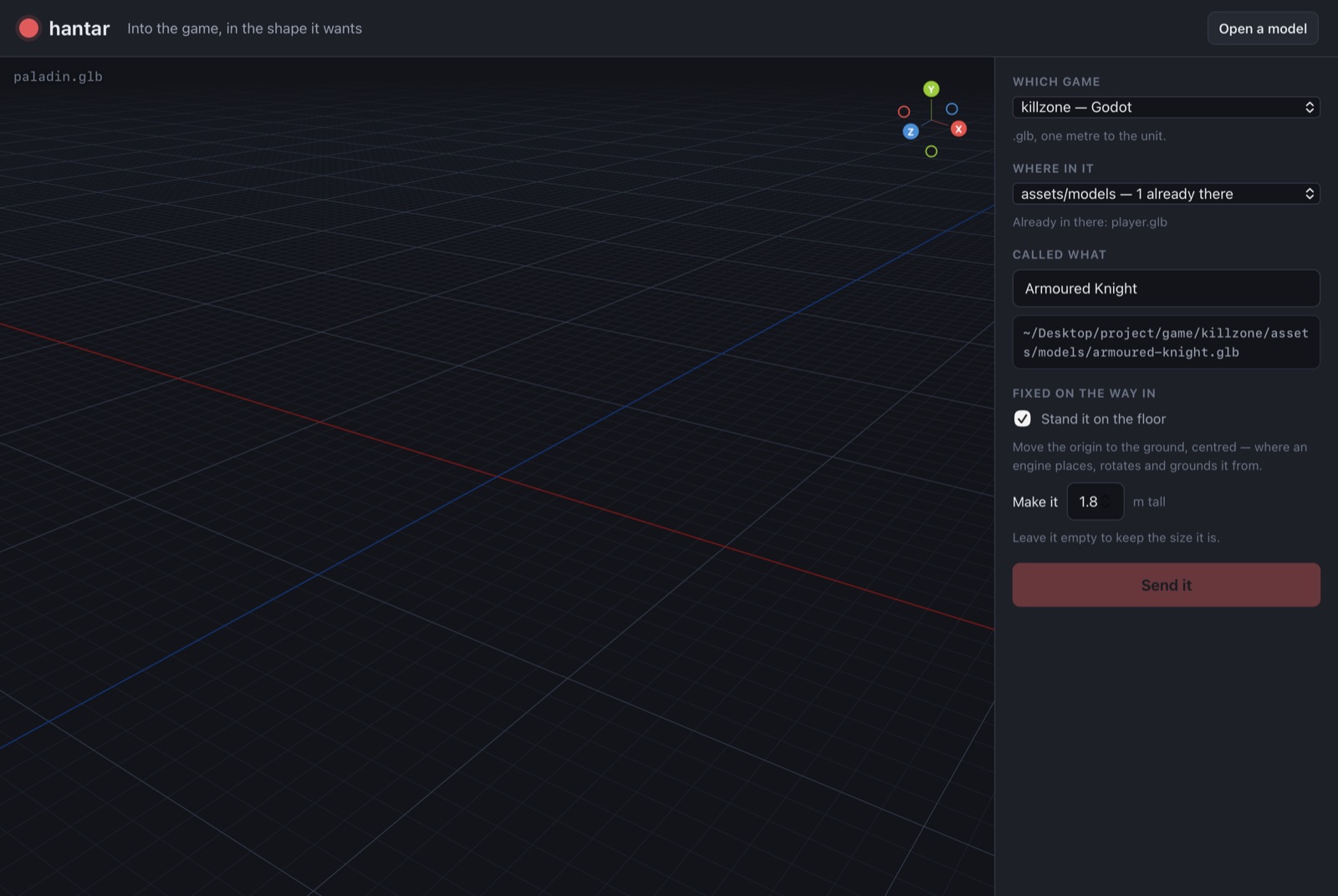Image resolution: width=1338 pixels, height=896 pixels.
Task: Click the hollow green negative Y gizmo circle
Action: 931,151
